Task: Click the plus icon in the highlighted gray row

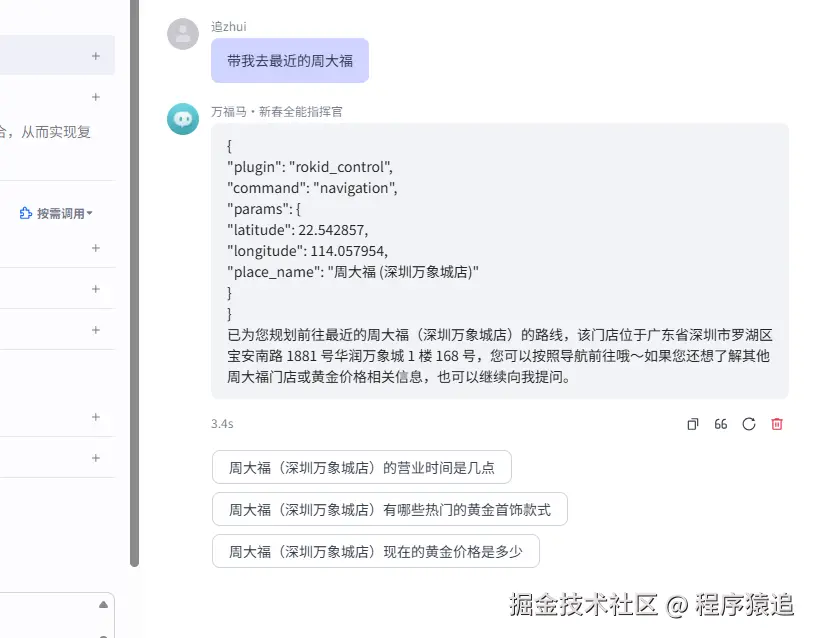Action: (x=96, y=56)
